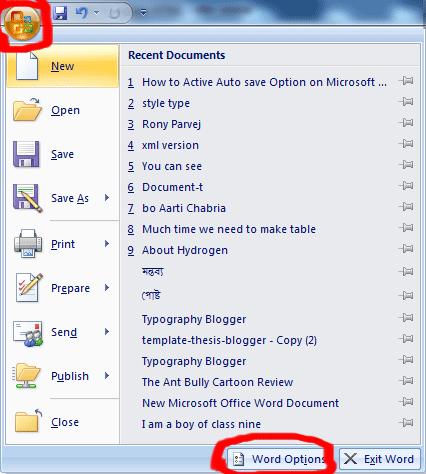Pin 'How to Active Auto save Option' document
The height and width of the screenshot is (474, 426).
click(x=406, y=81)
